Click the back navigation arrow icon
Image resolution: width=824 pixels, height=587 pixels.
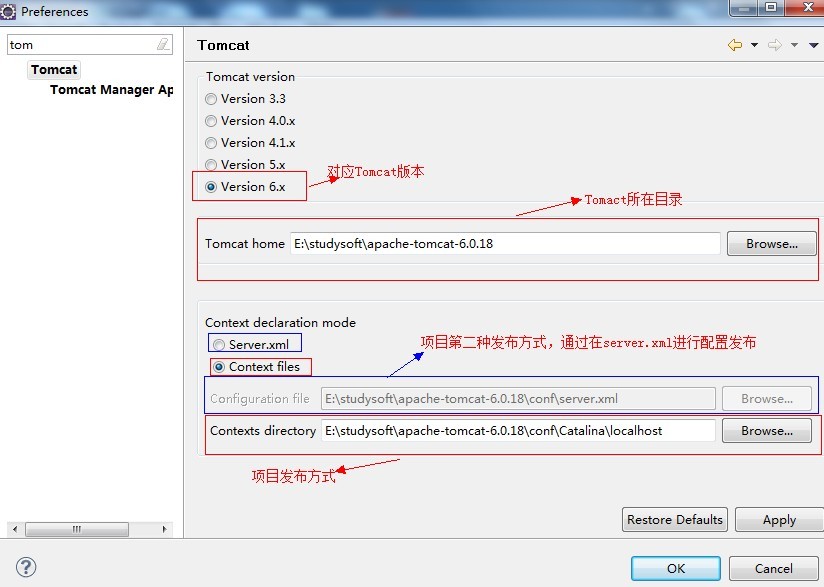(735, 45)
